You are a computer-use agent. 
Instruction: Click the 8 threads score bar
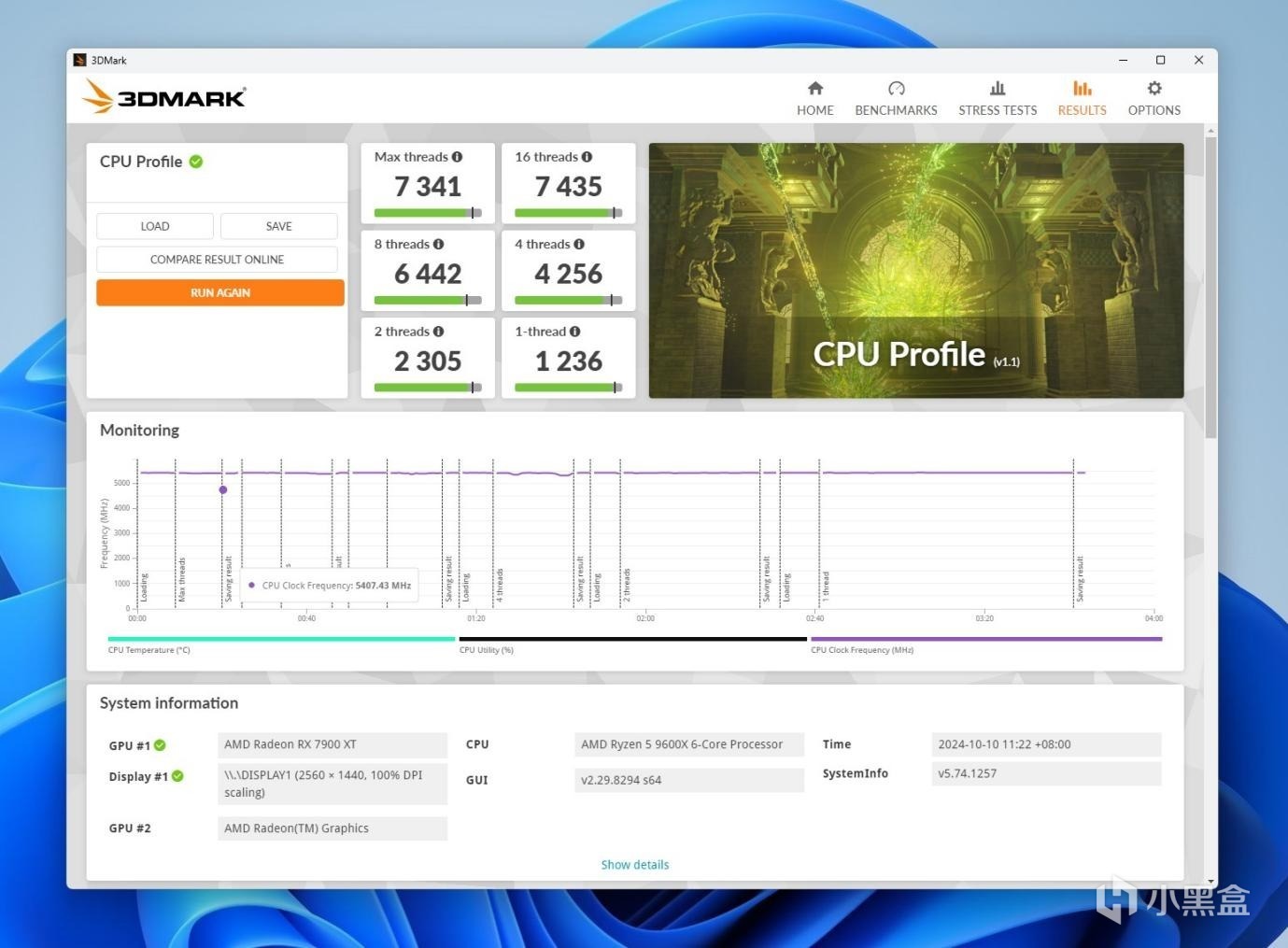tap(428, 300)
